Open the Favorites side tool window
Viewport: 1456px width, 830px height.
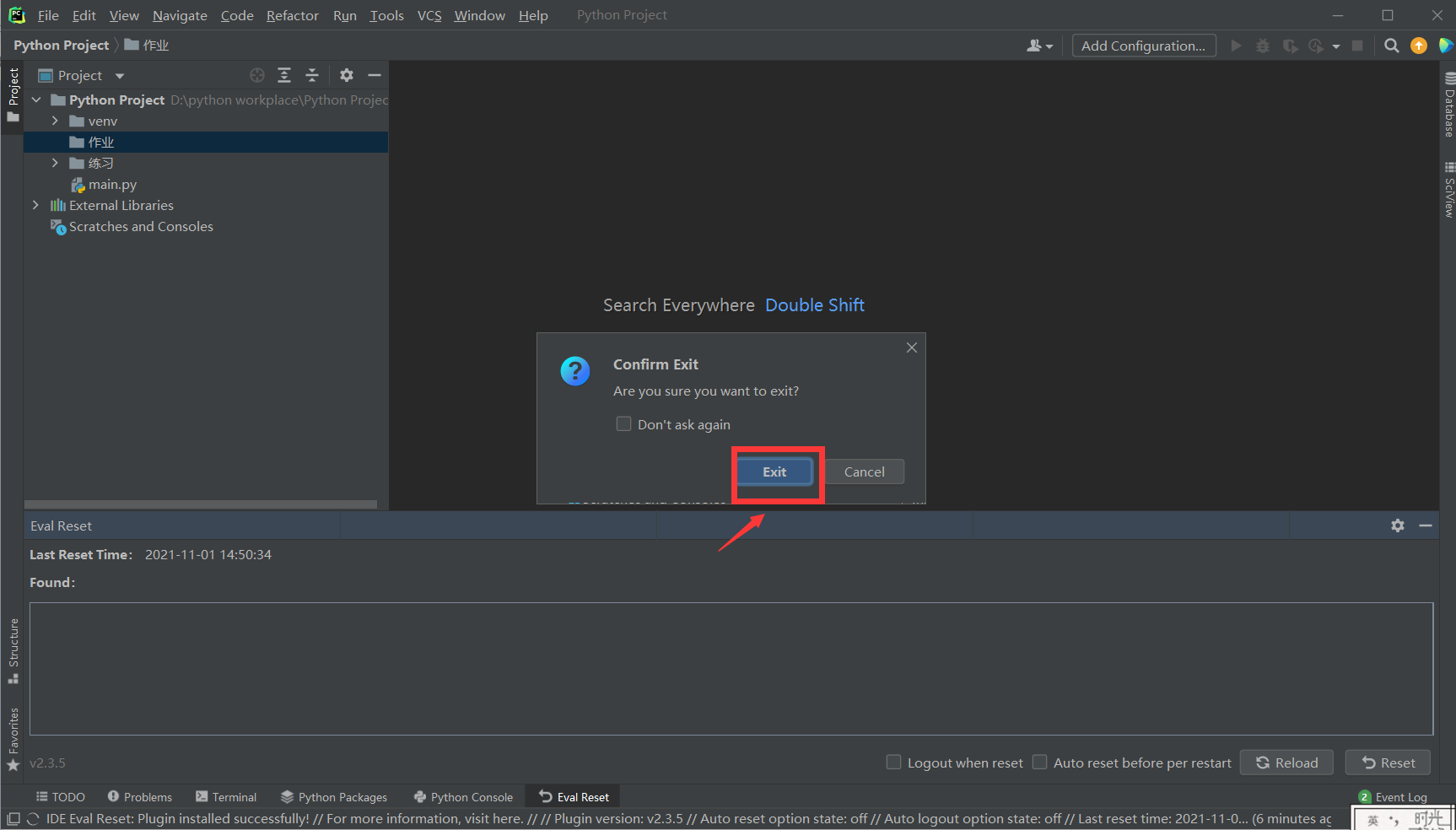point(13,740)
